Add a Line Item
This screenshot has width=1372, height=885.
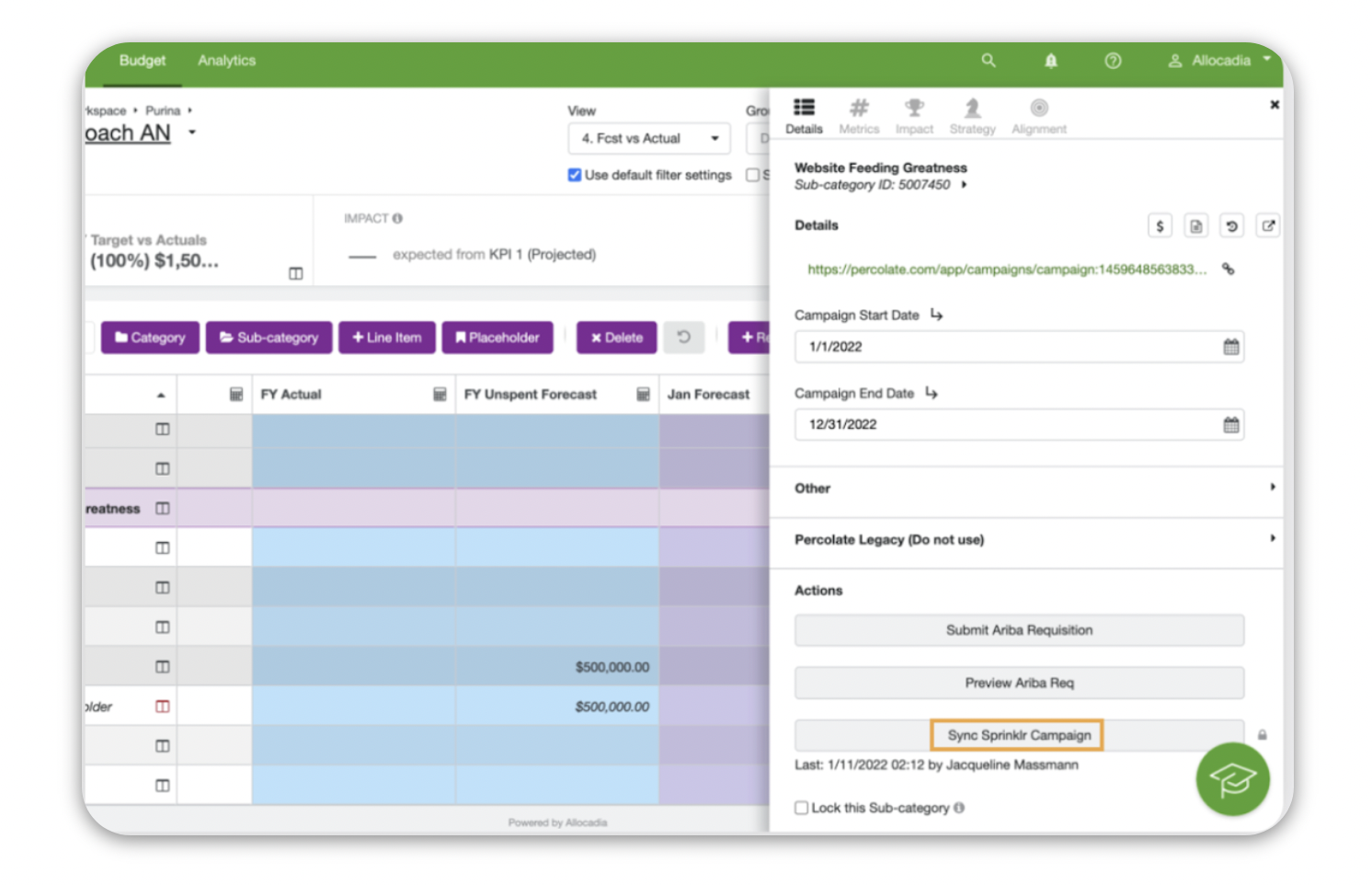click(x=386, y=338)
